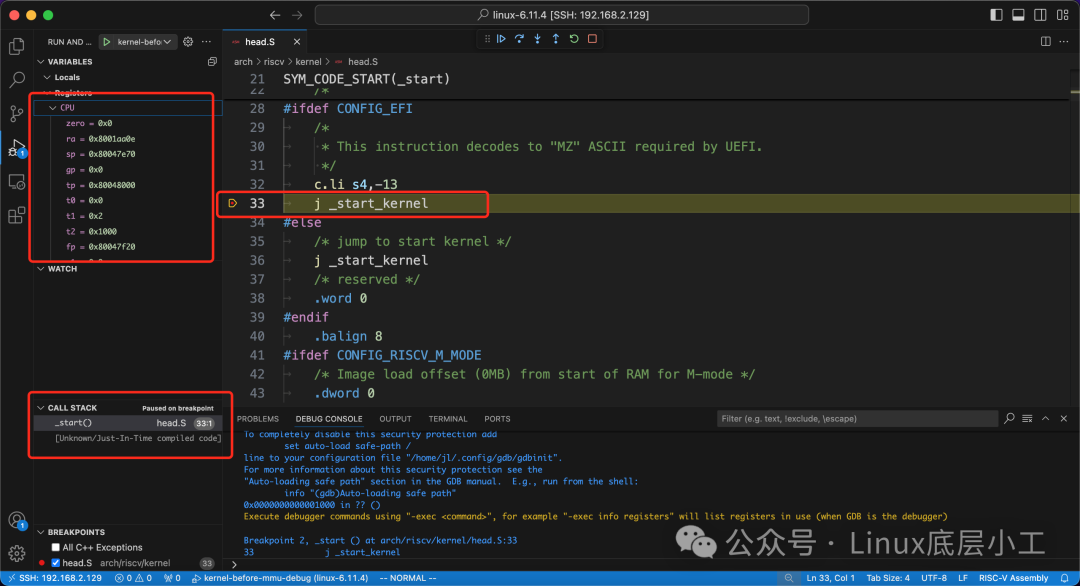The image size is (1080, 586).
Task: Click the command center search box
Action: click(561, 15)
